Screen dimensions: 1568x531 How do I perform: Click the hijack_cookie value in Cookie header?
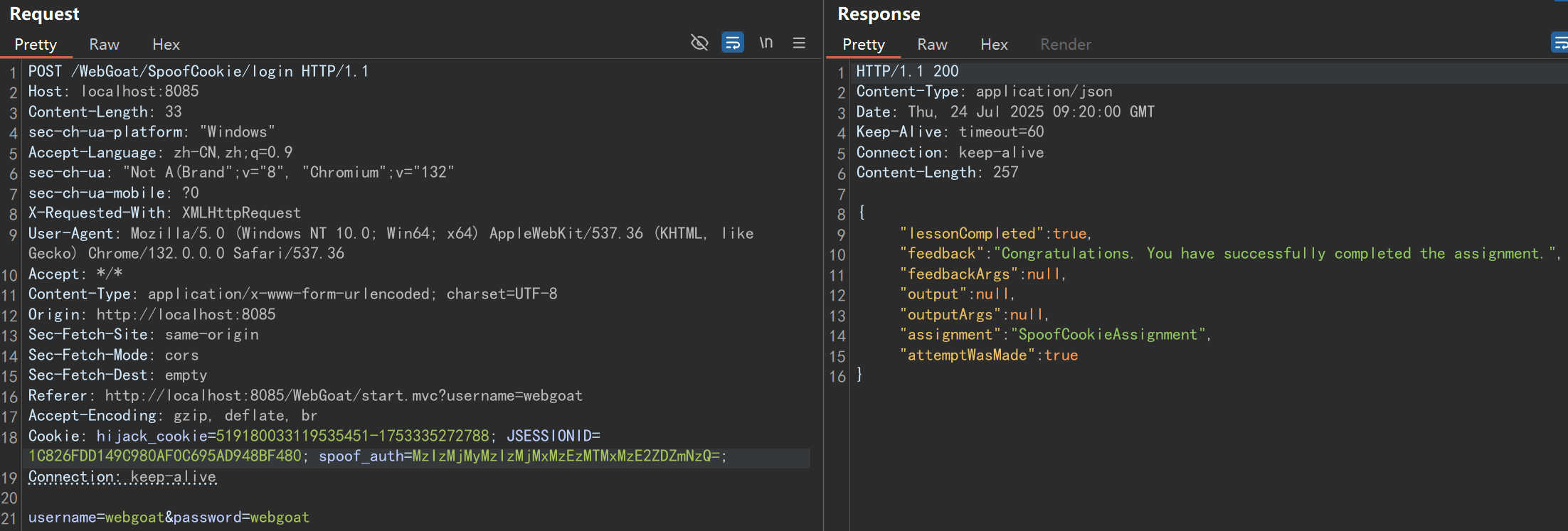tap(353, 436)
